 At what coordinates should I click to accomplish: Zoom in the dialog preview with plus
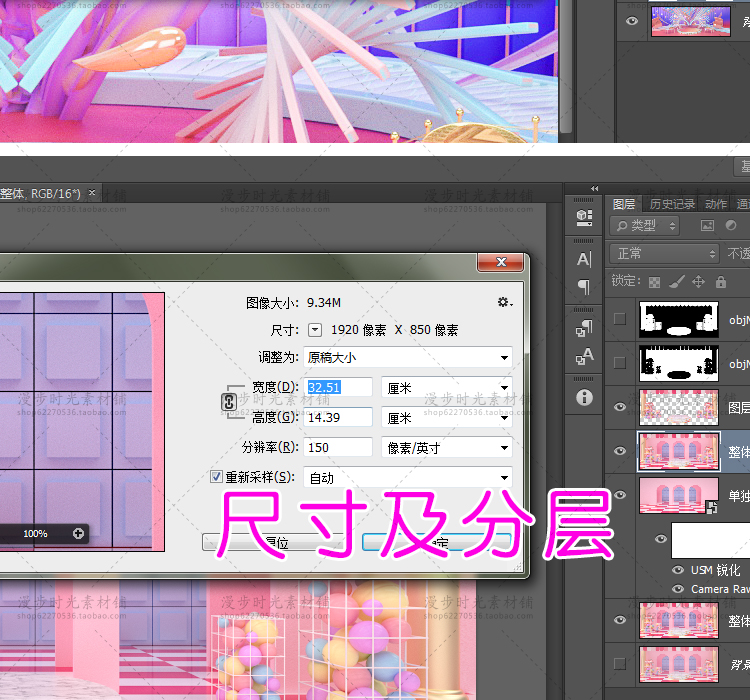click(x=78, y=534)
